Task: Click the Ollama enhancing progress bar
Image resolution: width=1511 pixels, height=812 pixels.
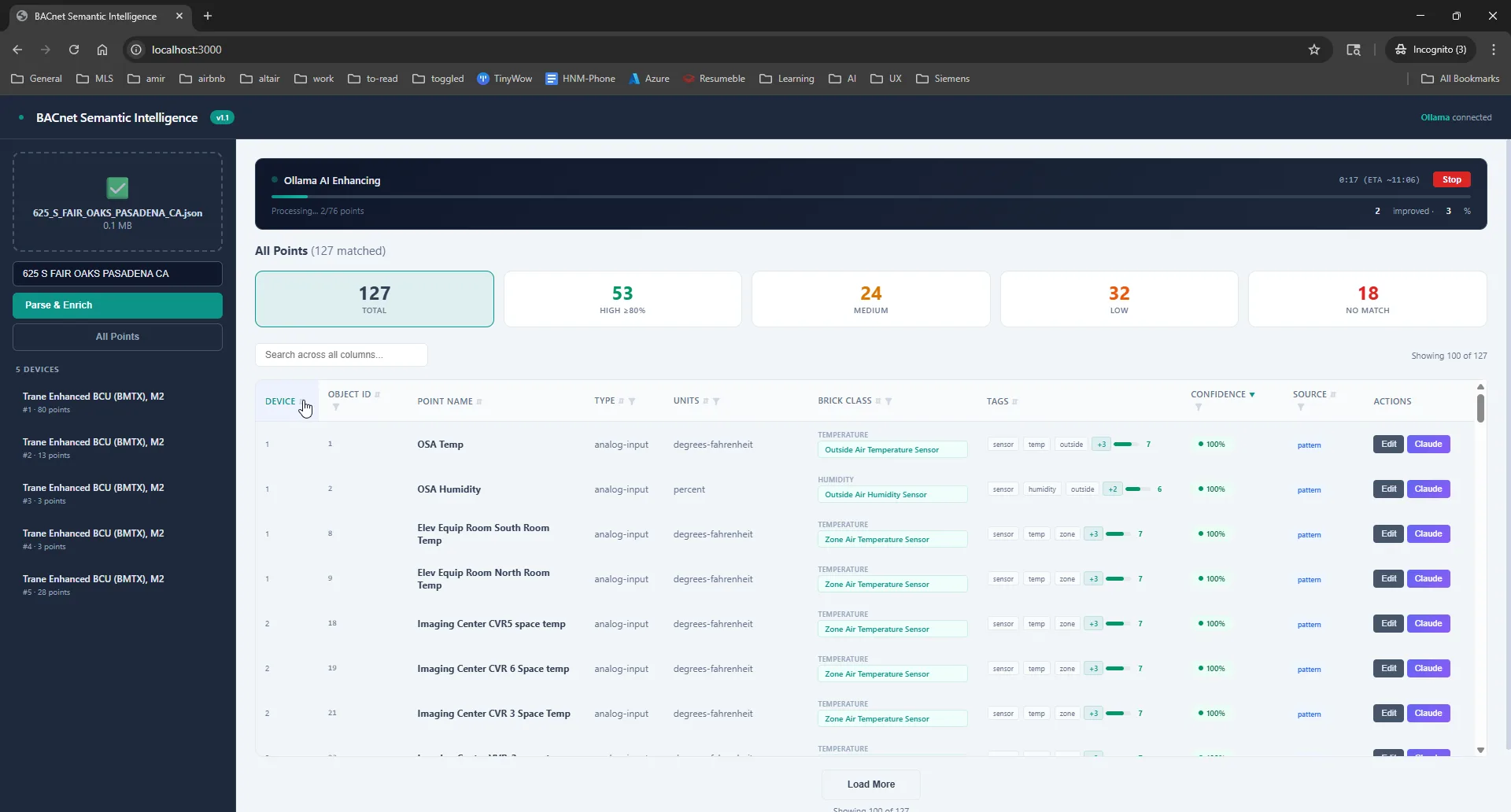Action: coord(871,197)
